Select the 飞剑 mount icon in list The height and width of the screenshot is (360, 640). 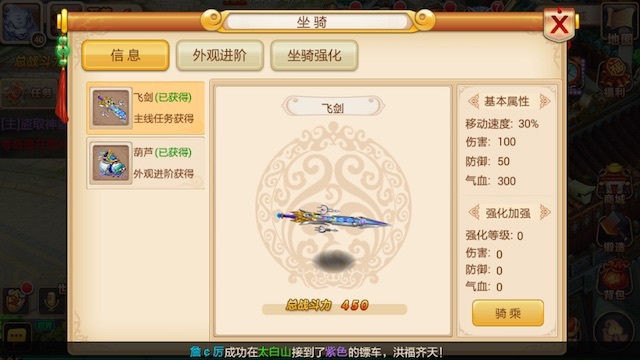click(111, 108)
